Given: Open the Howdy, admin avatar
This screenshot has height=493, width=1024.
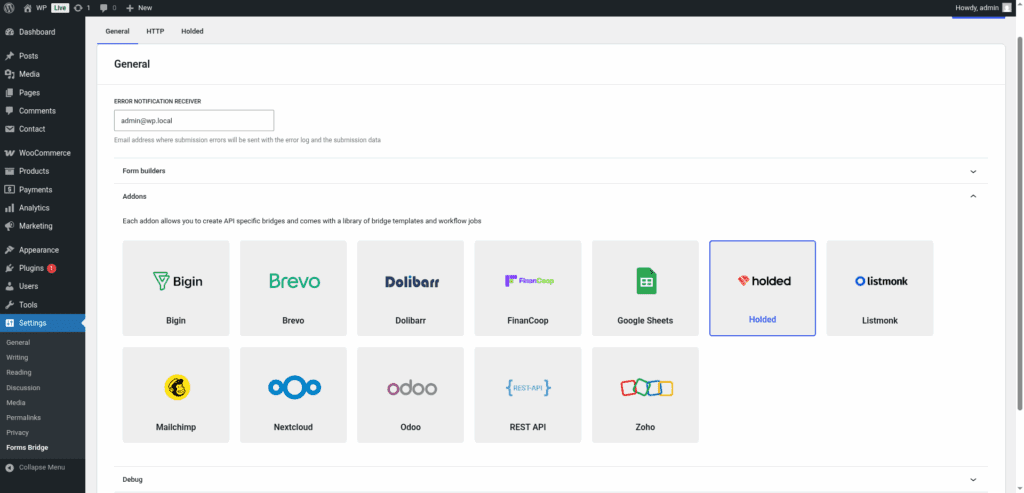Looking at the screenshot, I should point(1007,8).
